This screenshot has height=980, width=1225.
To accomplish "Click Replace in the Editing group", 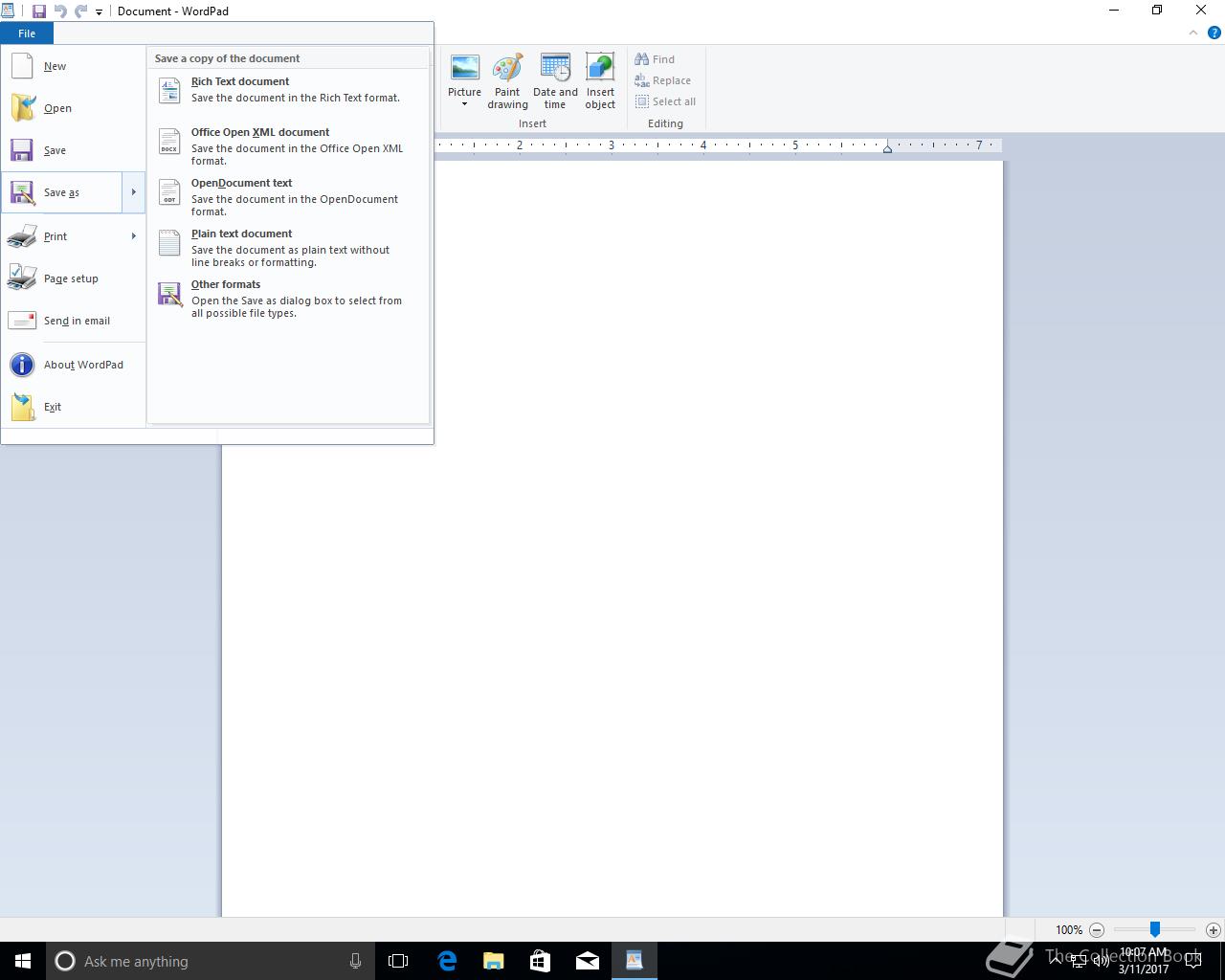I will coord(662,80).
